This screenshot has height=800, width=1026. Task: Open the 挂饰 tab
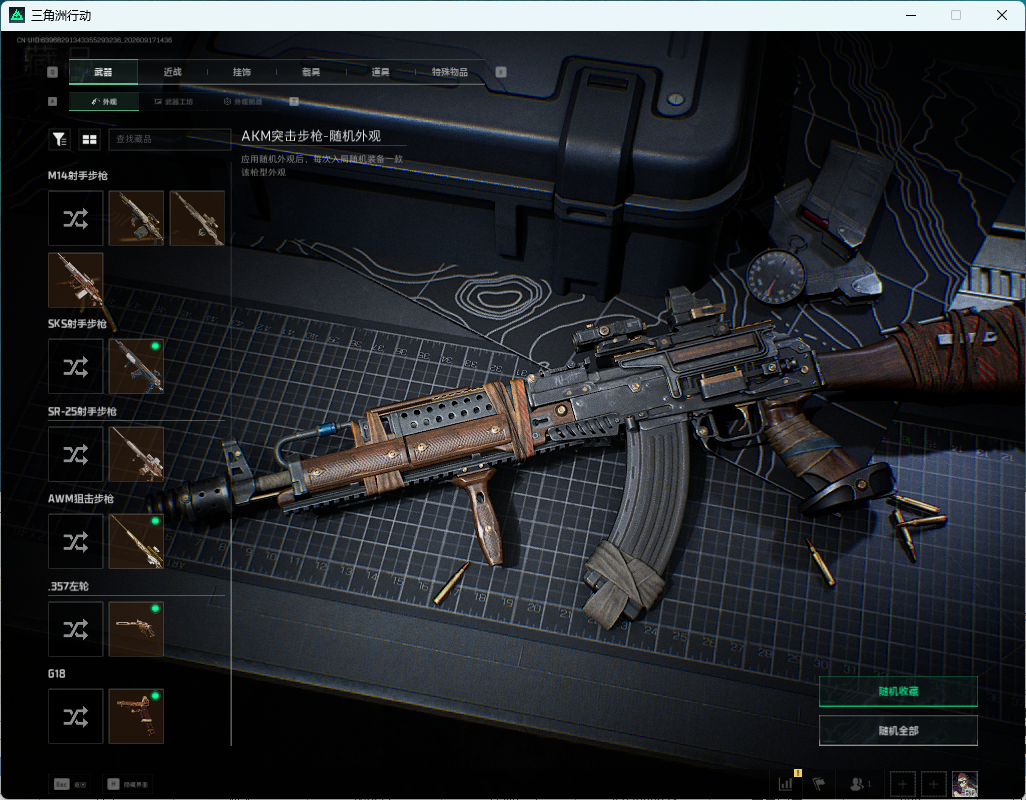(242, 72)
